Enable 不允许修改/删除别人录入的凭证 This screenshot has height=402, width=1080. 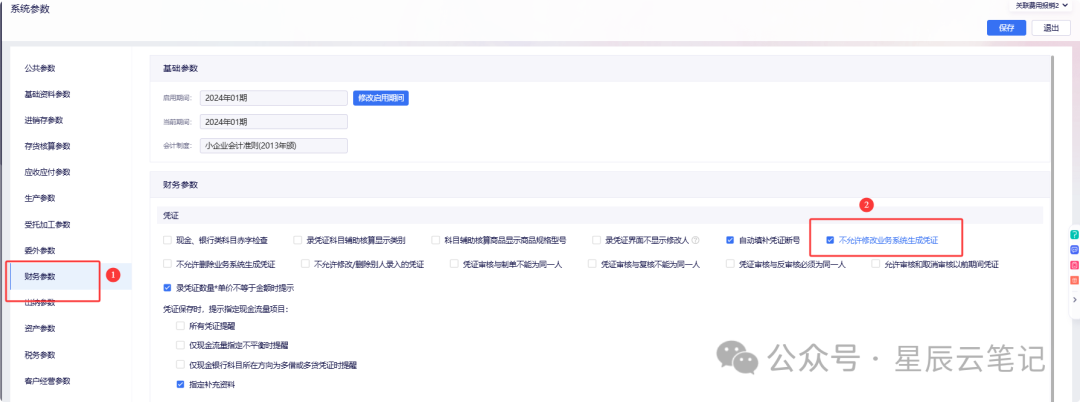tap(305, 264)
